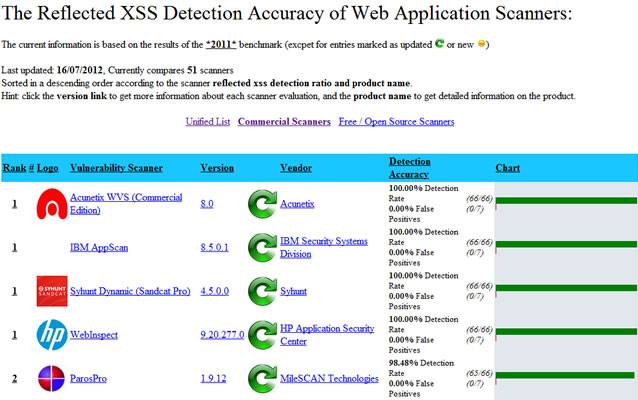
Task: Open the IBM AppScan product link
Action: click(99, 247)
